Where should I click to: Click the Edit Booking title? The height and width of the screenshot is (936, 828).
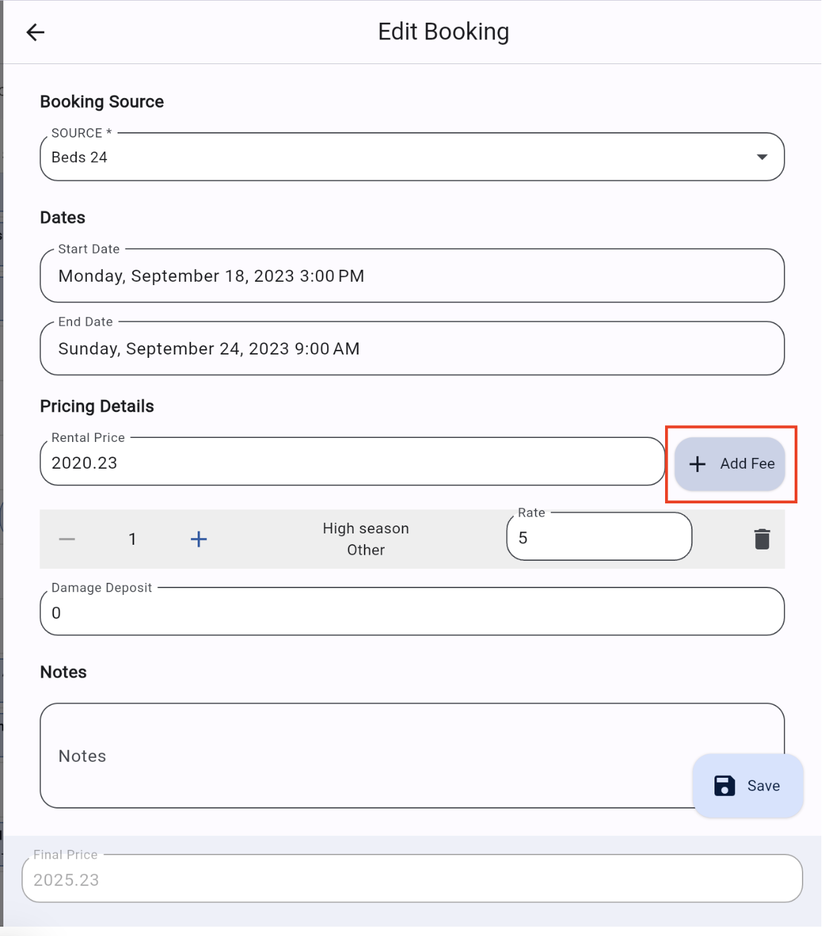[443, 32]
